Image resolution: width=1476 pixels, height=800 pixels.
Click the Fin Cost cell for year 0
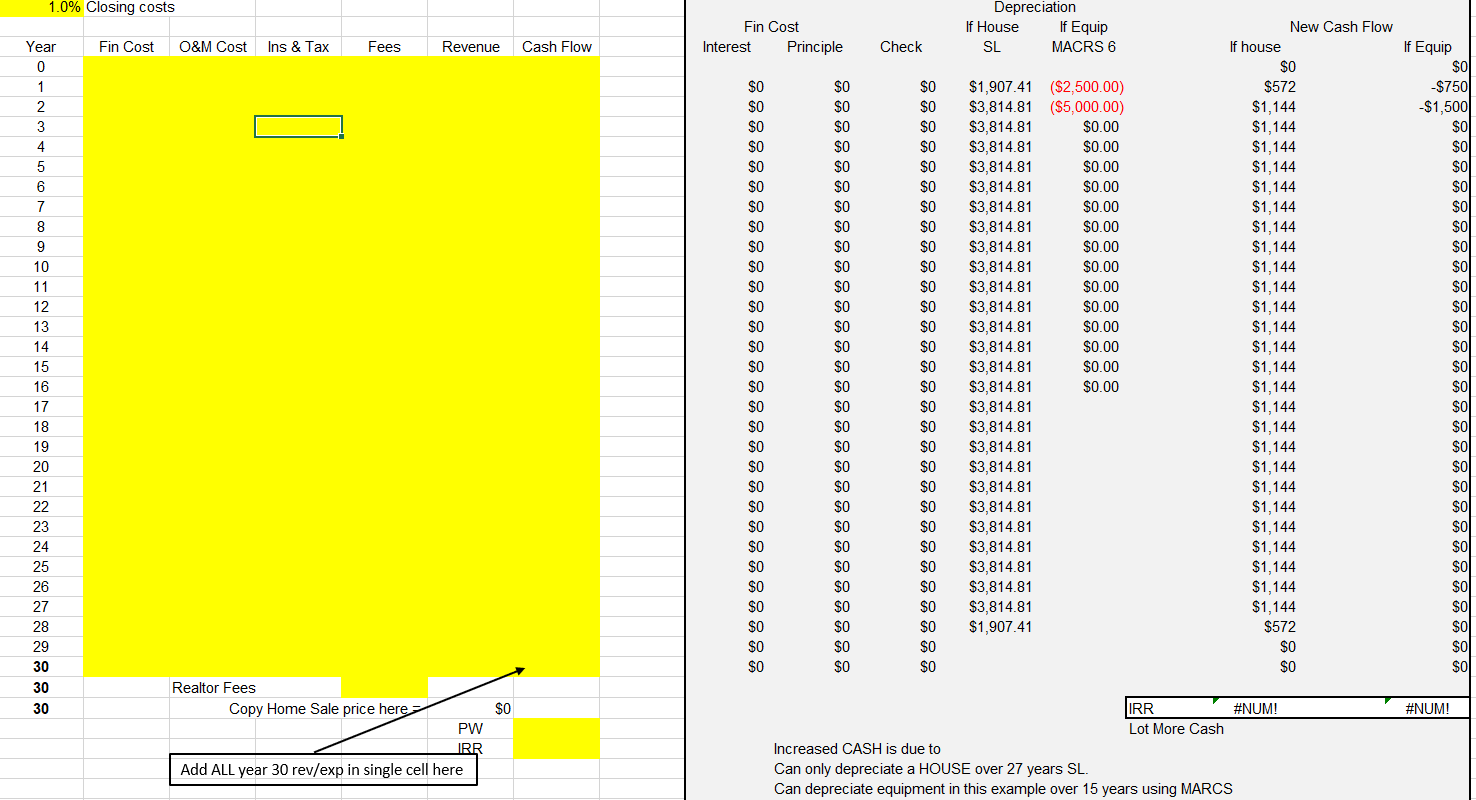tap(127, 66)
